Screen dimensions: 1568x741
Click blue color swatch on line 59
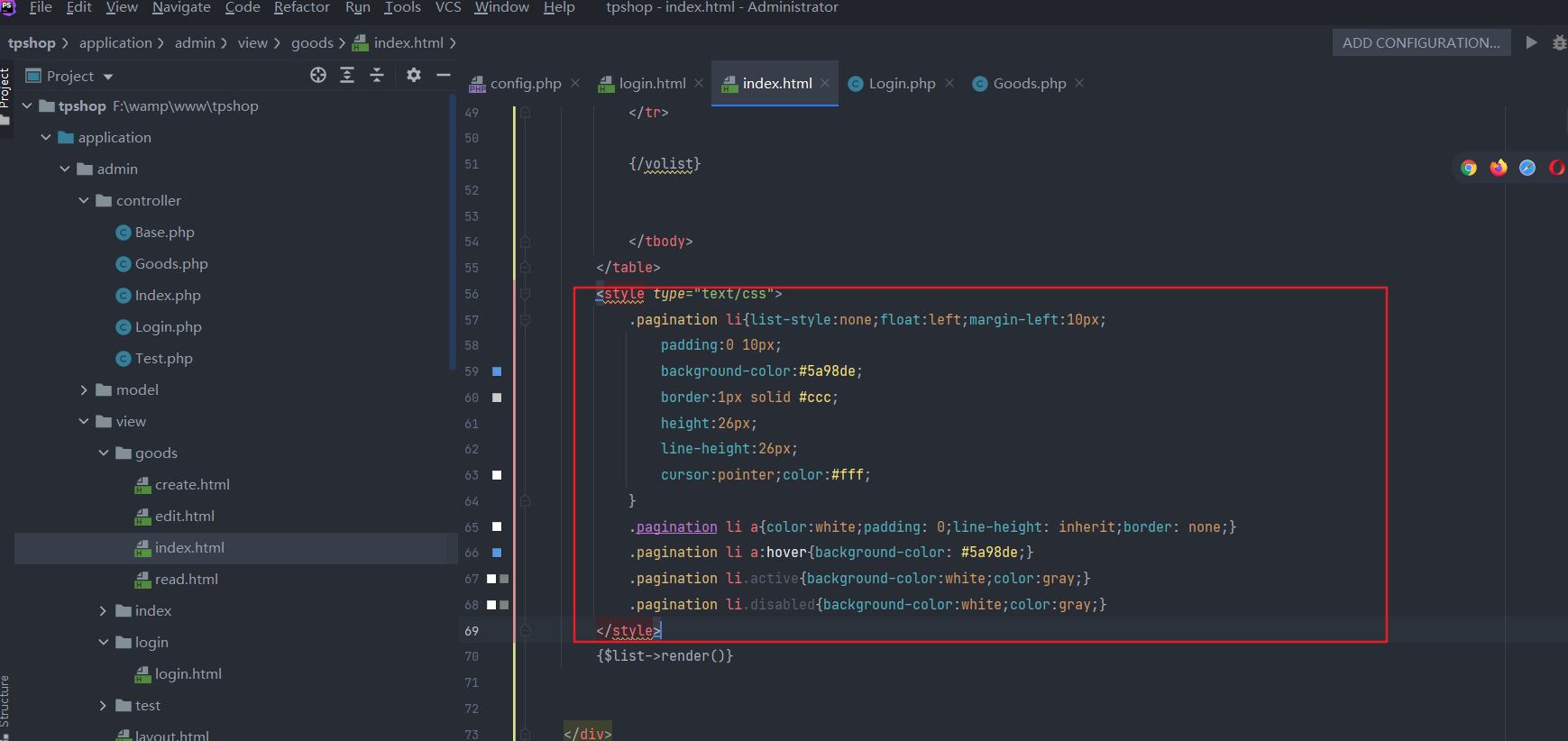497,371
